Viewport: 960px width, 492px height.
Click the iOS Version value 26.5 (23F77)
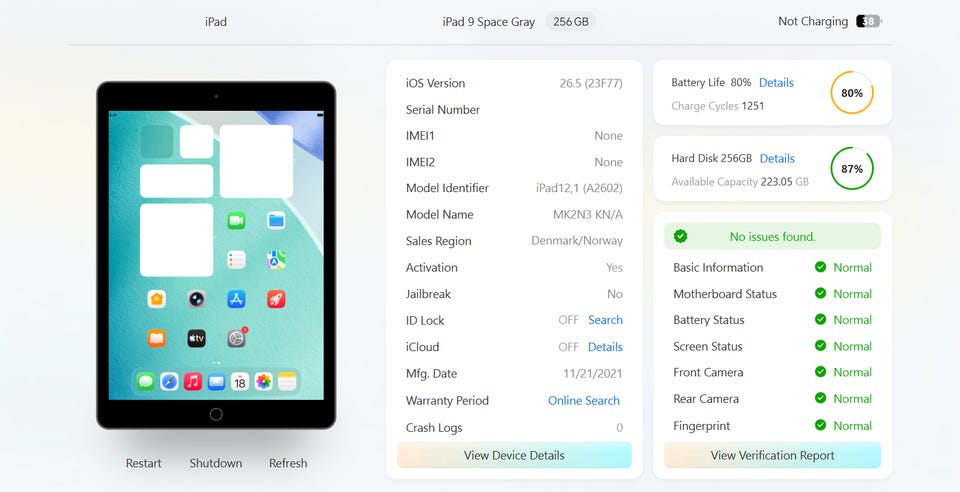(591, 83)
